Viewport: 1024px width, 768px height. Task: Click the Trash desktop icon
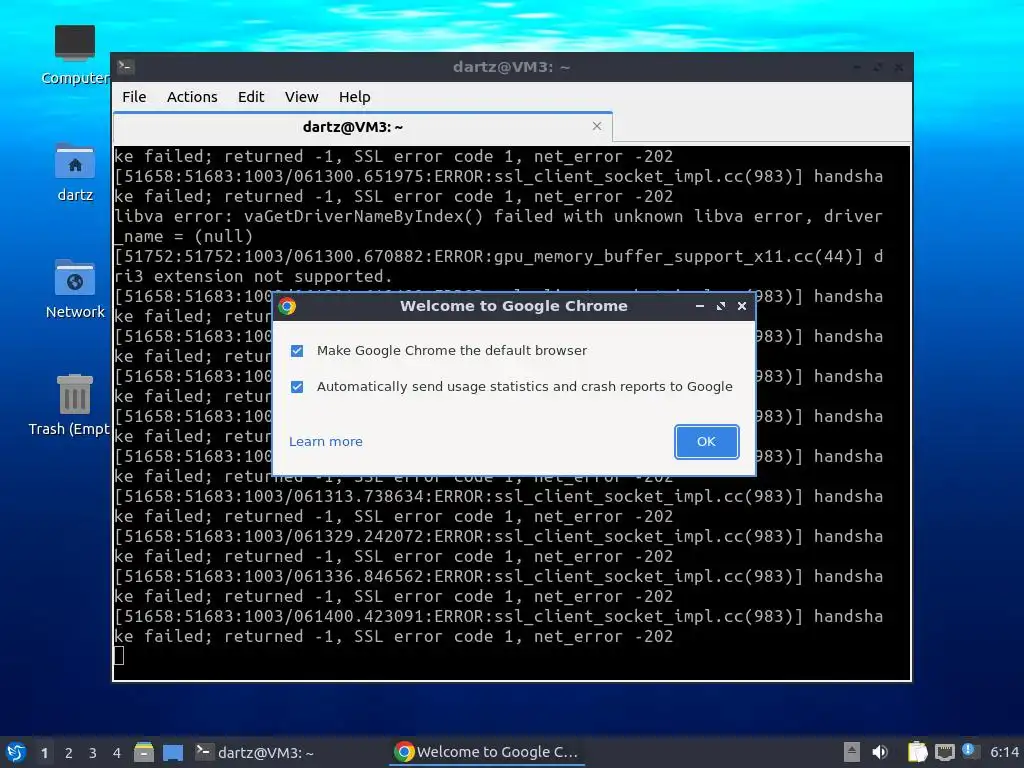coord(71,405)
